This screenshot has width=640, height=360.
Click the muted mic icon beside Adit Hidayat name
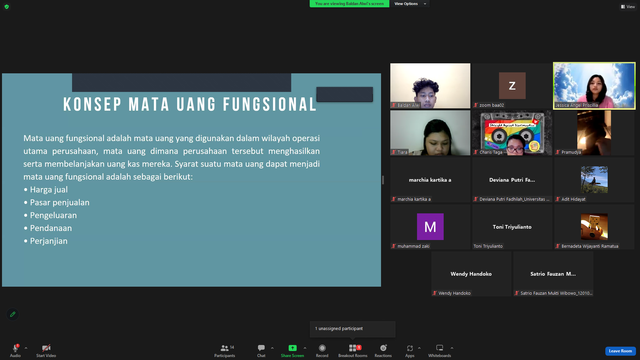coord(558,199)
